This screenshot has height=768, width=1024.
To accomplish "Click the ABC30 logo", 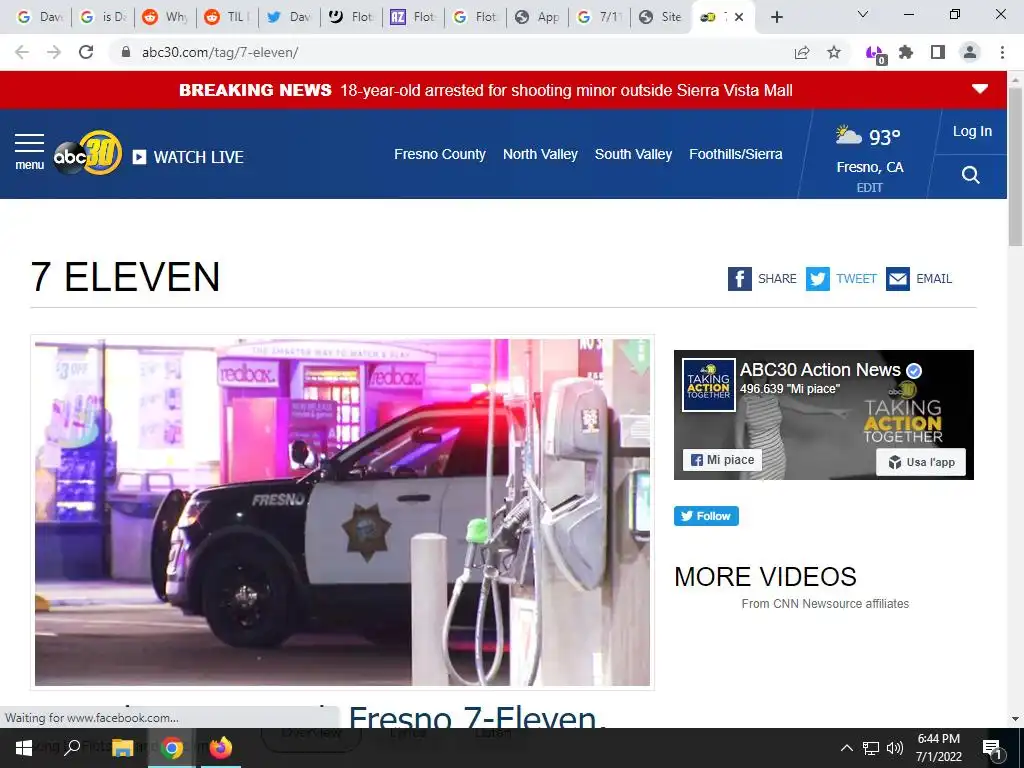I will 88,154.
